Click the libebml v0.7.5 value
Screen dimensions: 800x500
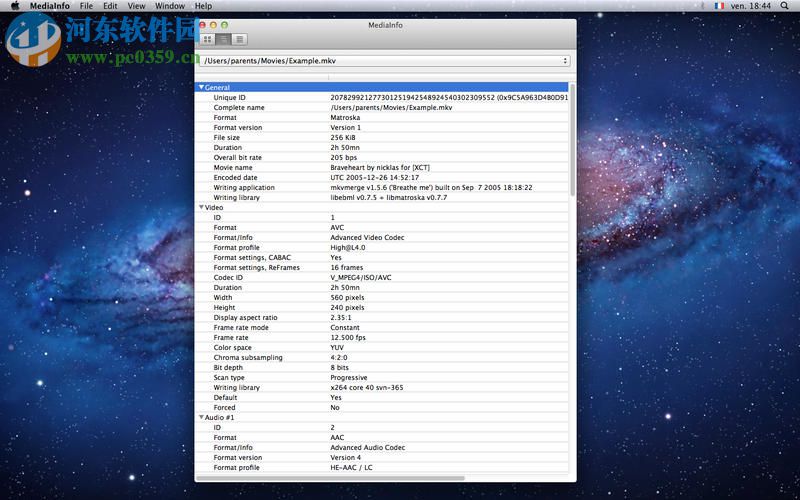(389, 197)
